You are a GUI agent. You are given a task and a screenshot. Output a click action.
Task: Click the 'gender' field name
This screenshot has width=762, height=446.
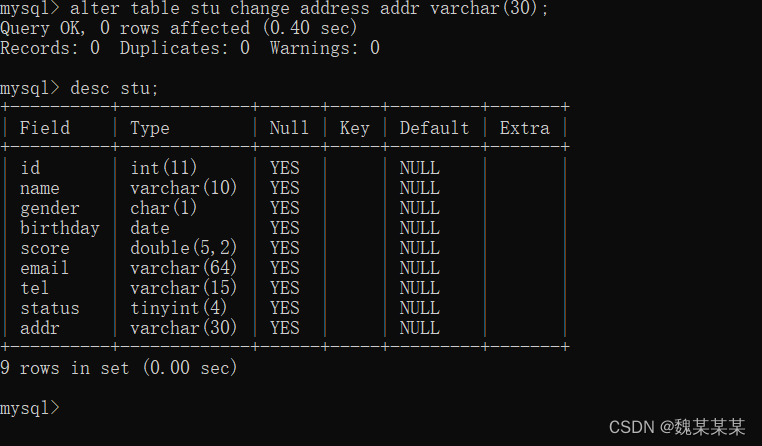[50, 208]
